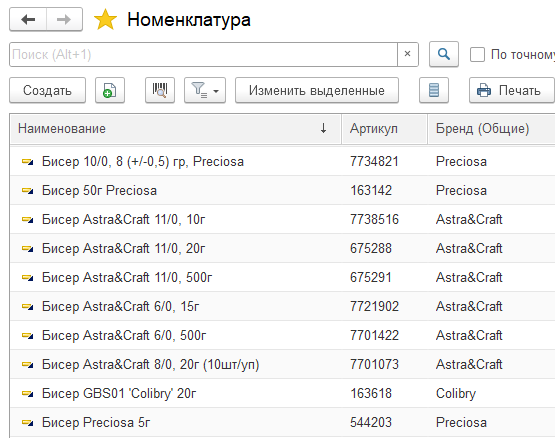555x444 pixels.
Task: Select item icon of Бисер Astra&Craft 6/0, 15г
Action: pos(28,307)
